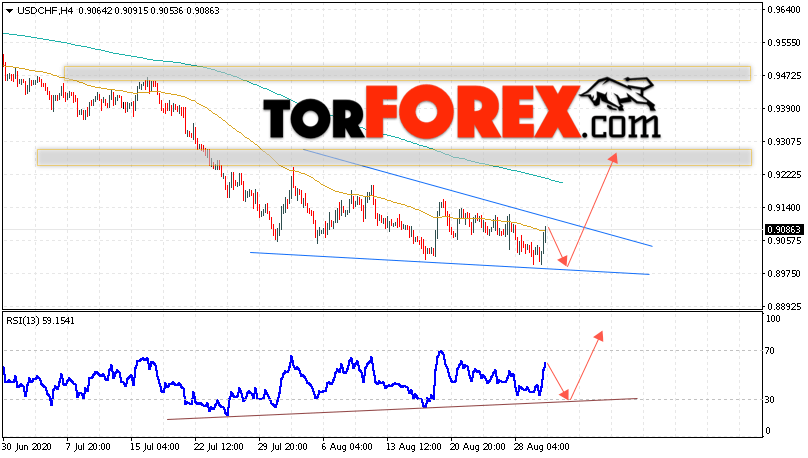The height and width of the screenshot is (458, 808).
Task: Click the current price tag 0.90863
Action: (783, 229)
